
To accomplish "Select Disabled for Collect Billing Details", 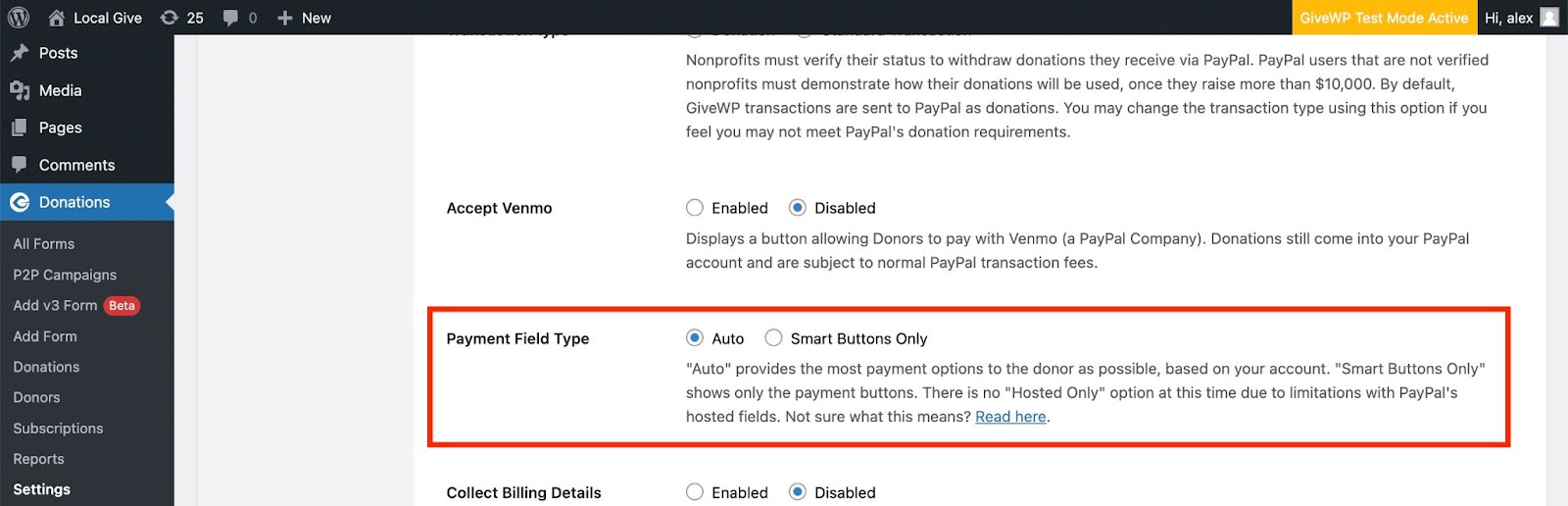I will pos(798,492).
